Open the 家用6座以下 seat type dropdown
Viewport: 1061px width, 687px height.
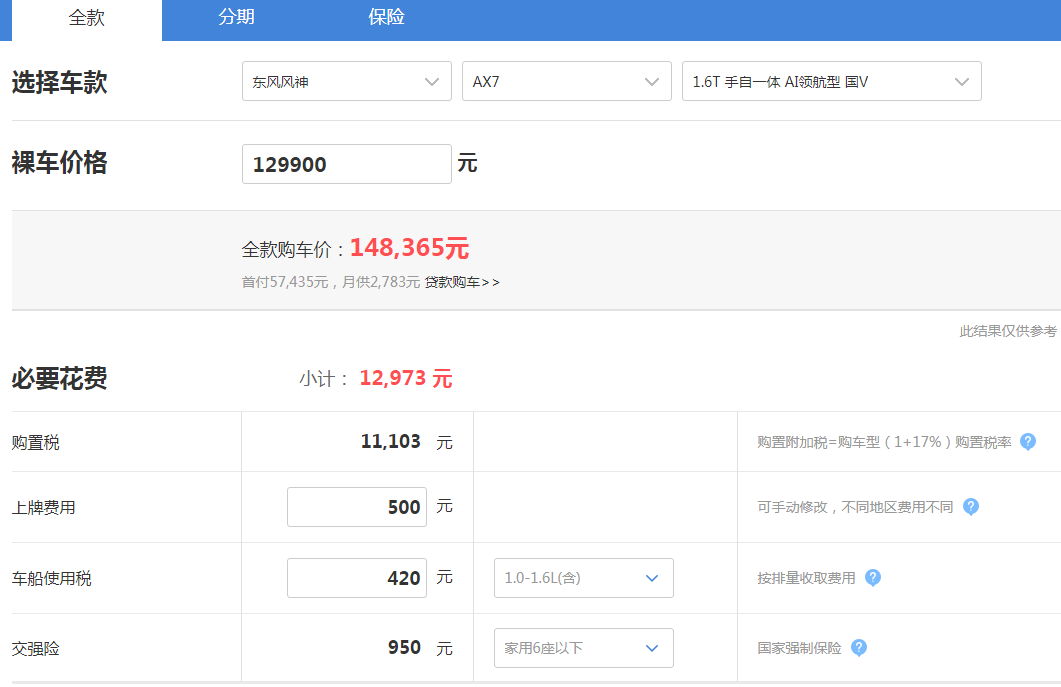[583, 648]
